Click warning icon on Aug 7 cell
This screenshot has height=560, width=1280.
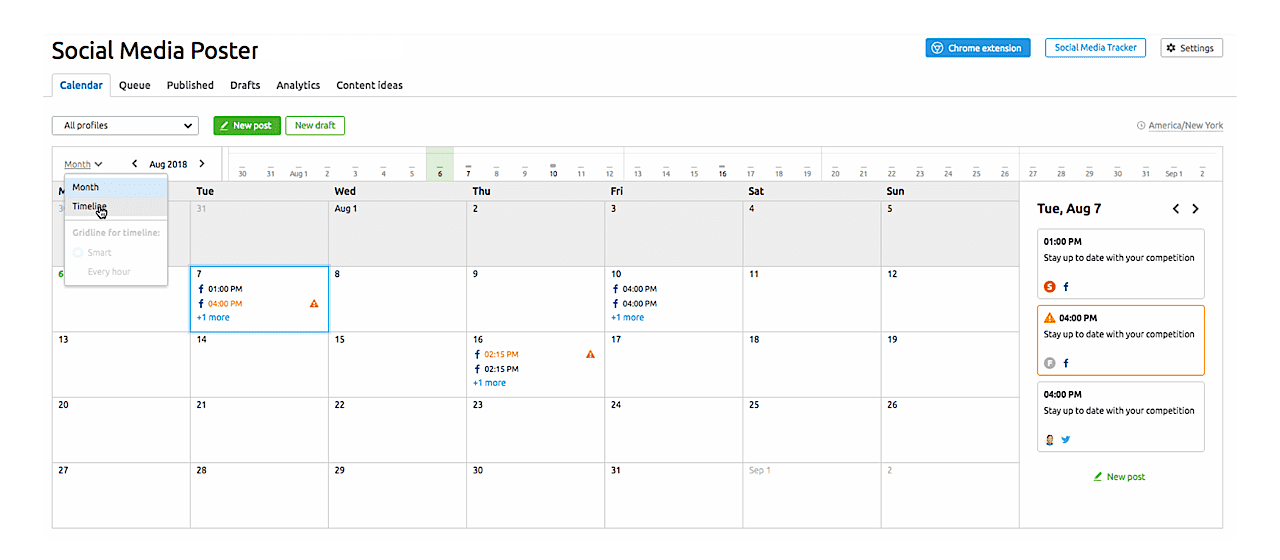tap(314, 303)
